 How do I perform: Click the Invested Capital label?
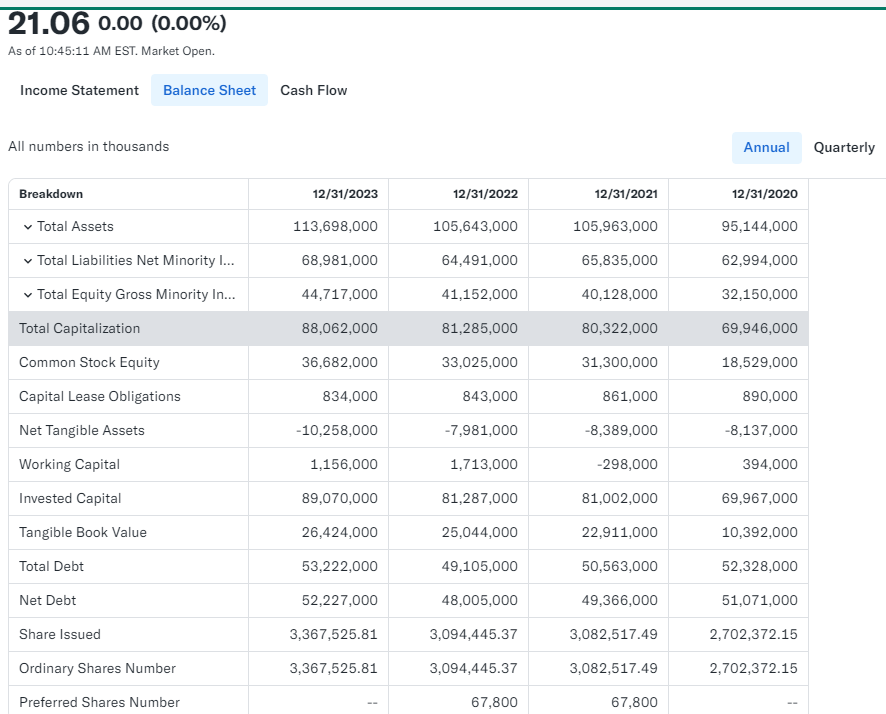coord(70,498)
